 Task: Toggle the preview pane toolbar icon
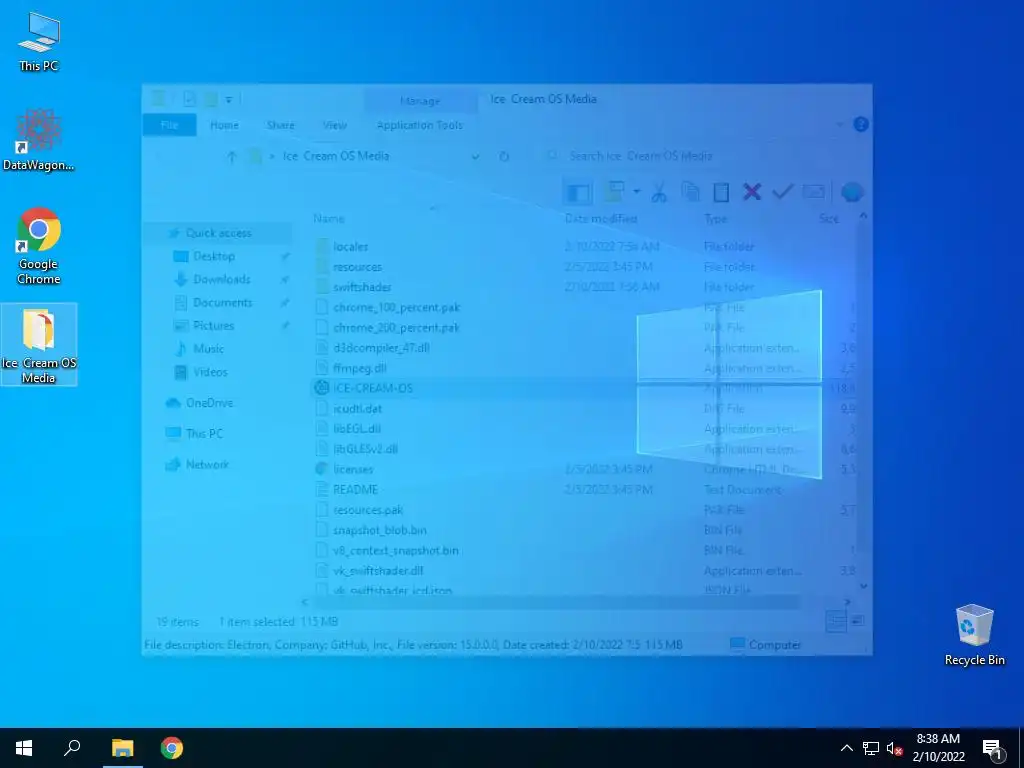578,193
